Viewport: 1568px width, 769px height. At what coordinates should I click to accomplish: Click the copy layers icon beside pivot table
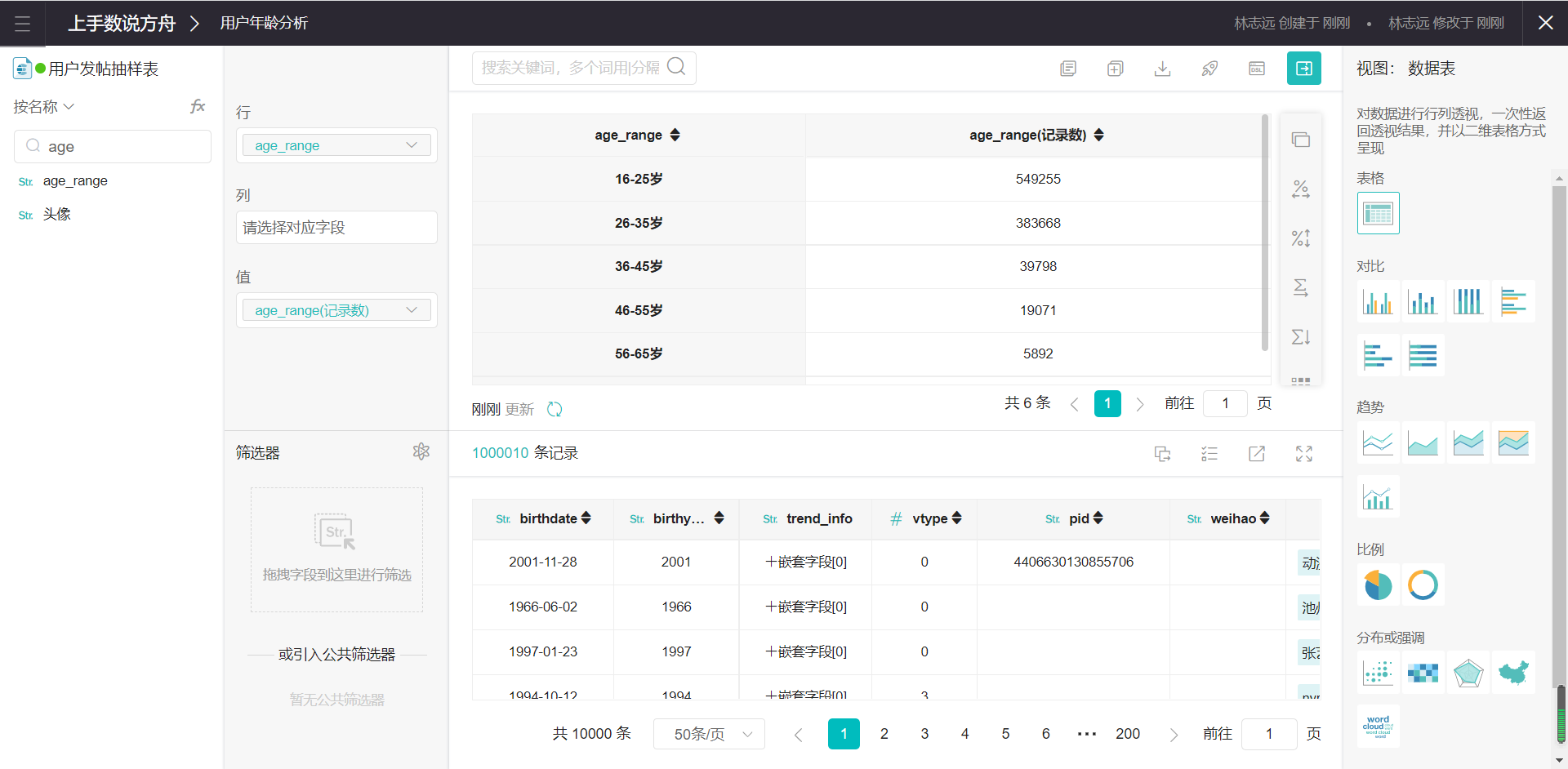click(x=1301, y=140)
